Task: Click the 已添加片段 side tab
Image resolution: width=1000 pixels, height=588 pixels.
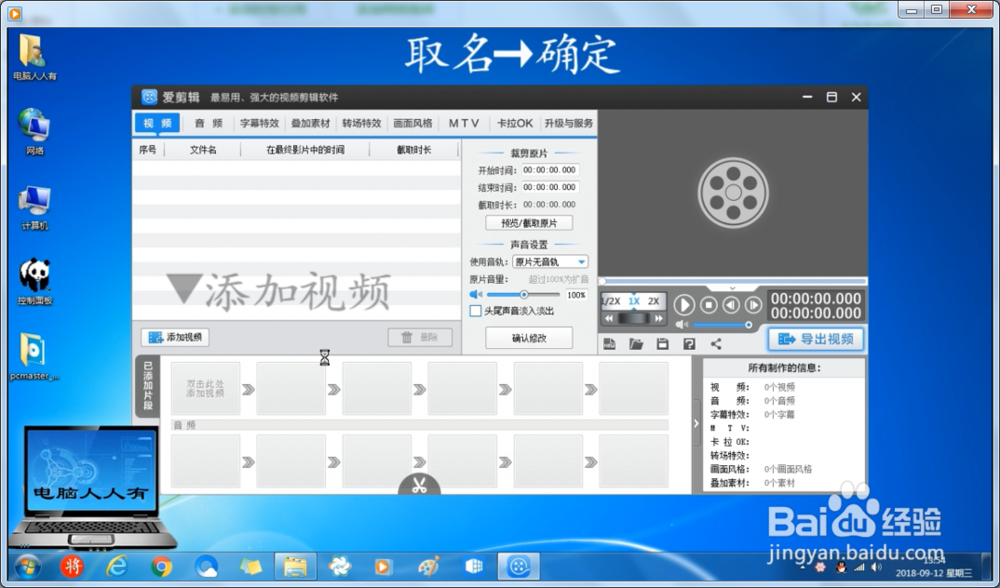Action: pos(147,386)
